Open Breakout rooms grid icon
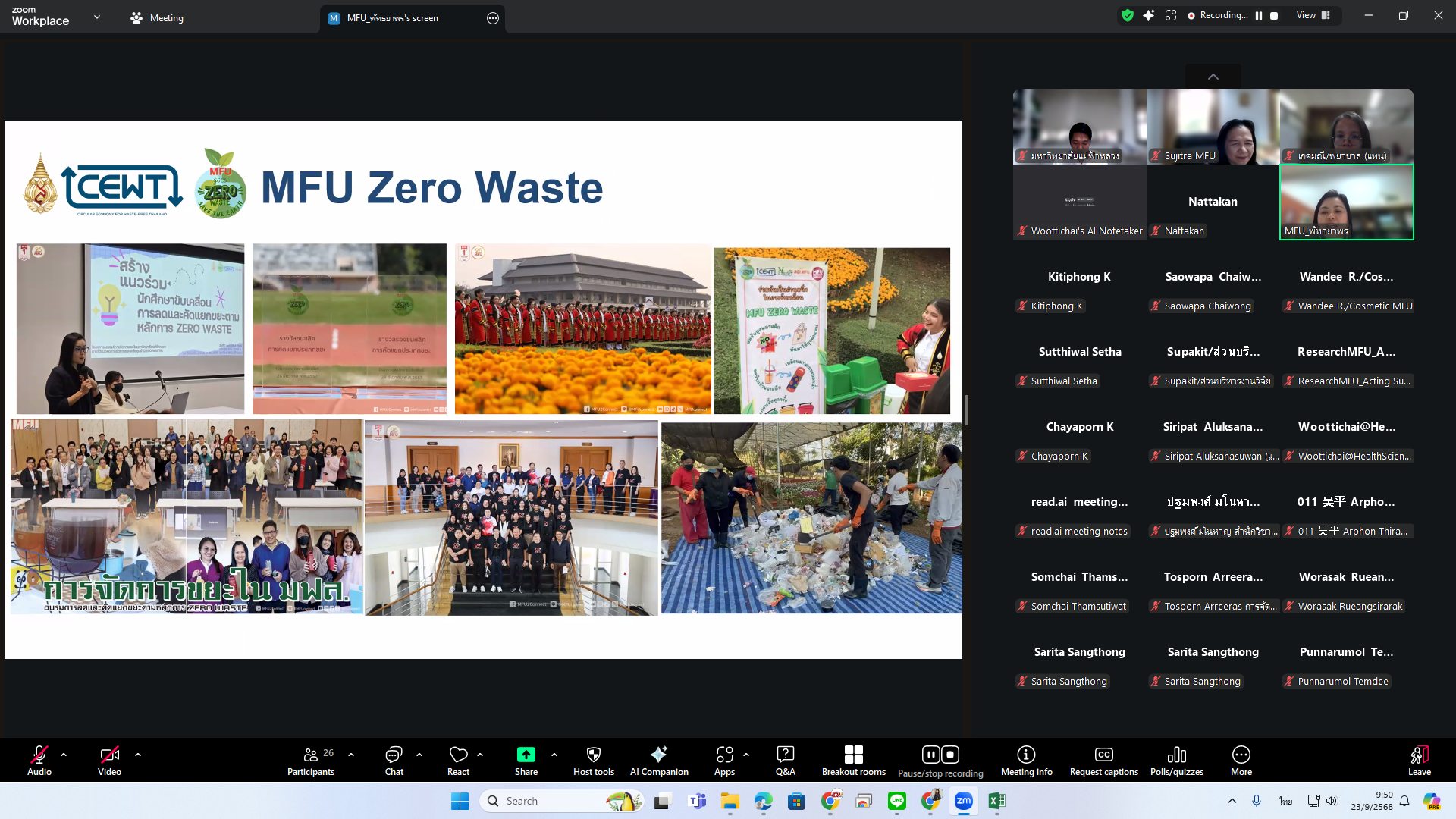Viewport: 1456px width, 819px height. pos(853,755)
